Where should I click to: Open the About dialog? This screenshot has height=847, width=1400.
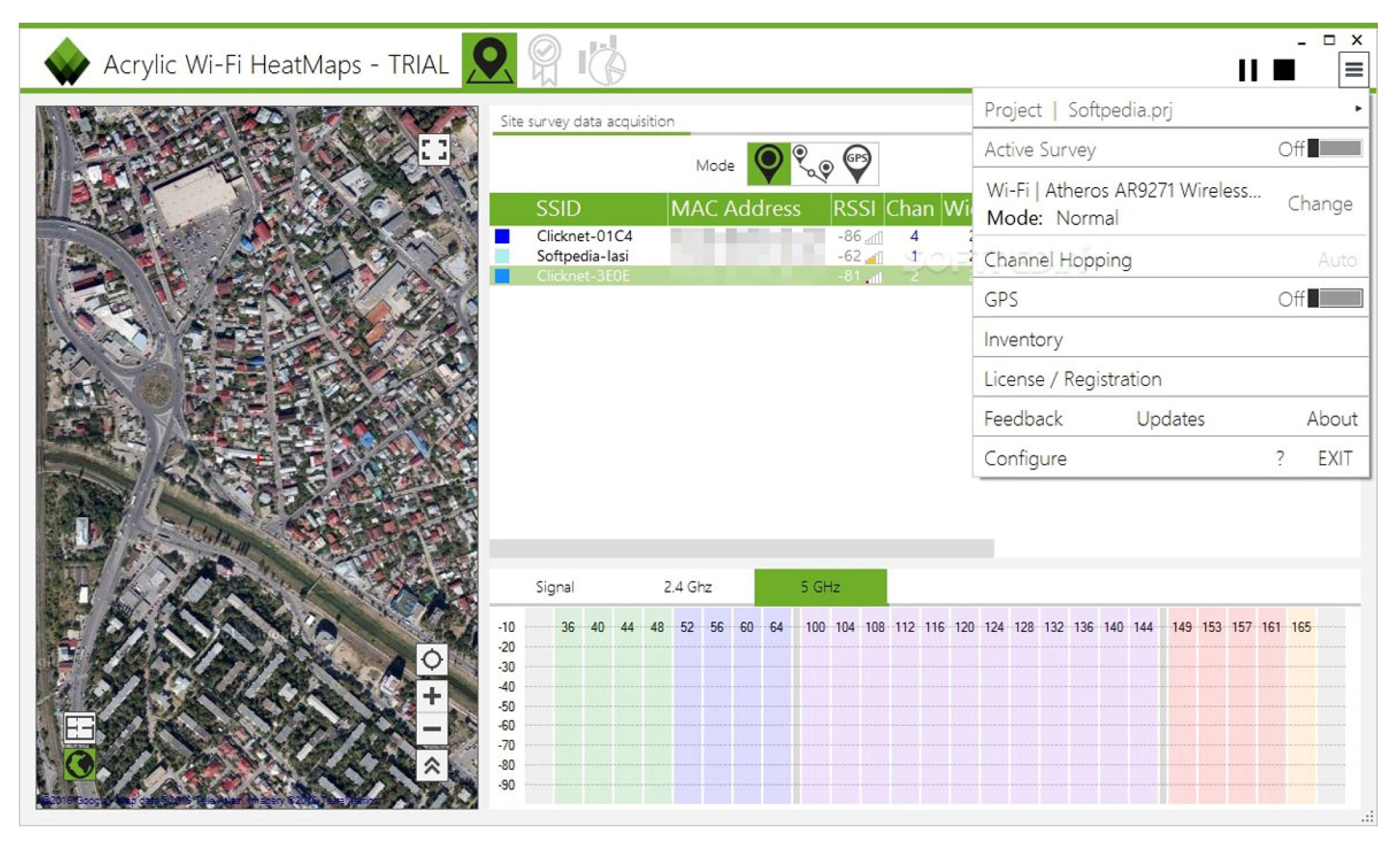pyautogui.click(x=1332, y=419)
